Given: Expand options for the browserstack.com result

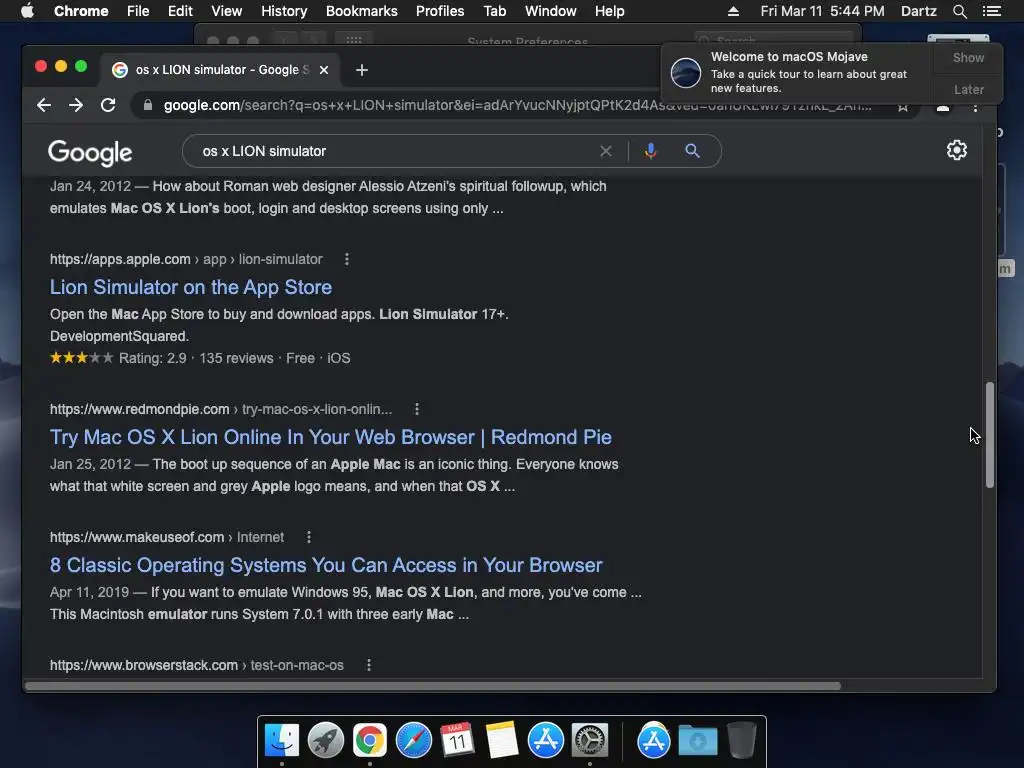Looking at the screenshot, I should [x=369, y=665].
